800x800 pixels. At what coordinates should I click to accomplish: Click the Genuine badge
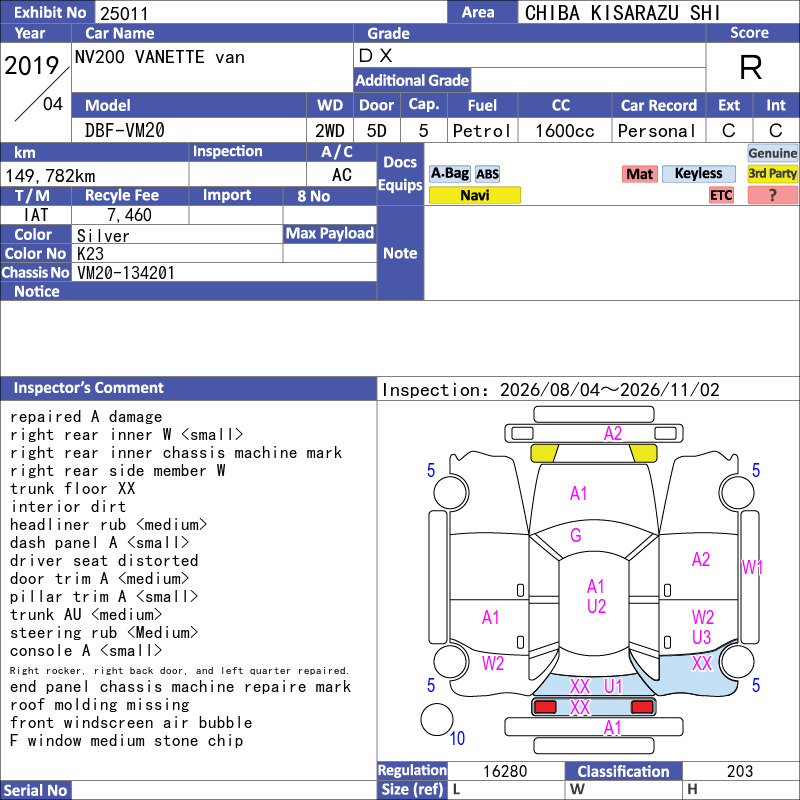tap(772, 153)
